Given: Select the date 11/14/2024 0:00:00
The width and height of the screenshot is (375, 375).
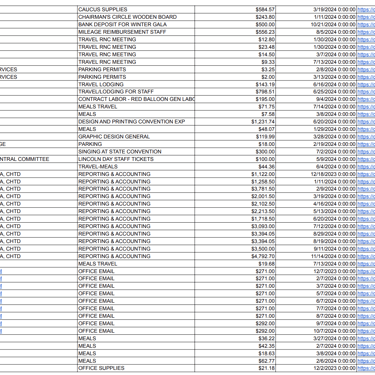Looking at the screenshot, I should (x=333, y=256).
